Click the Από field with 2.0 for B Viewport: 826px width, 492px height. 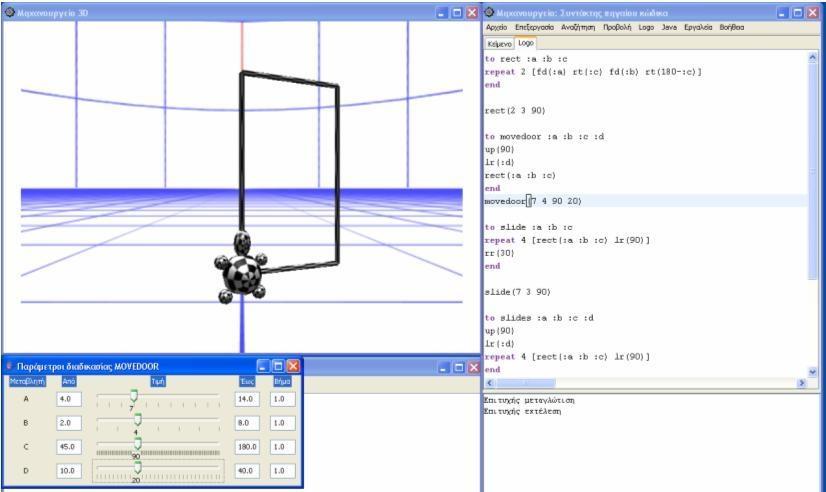pyautogui.click(x=69, y=423)
